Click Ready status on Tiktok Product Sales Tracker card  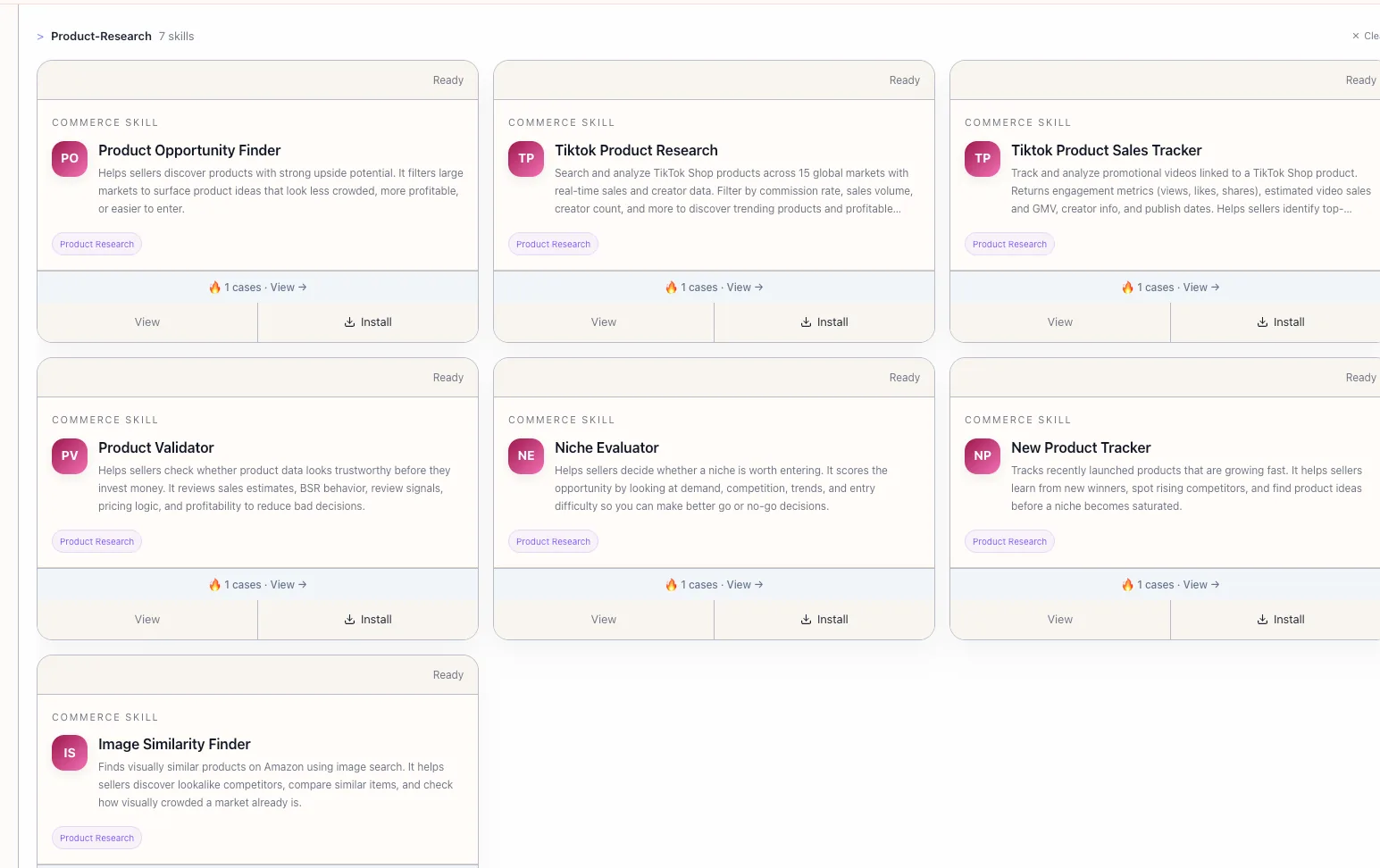coord(1361,80)
